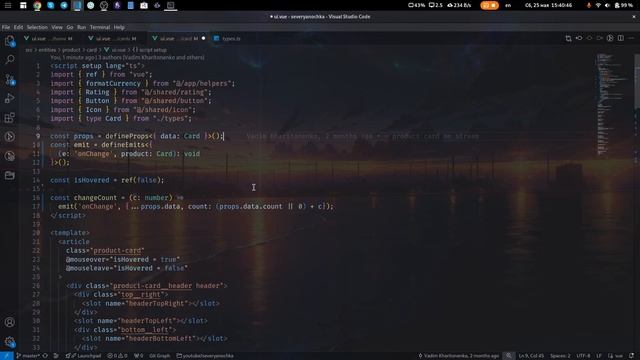640x360 pixels.
Task: Click the microphone indicator in system tray
Action: [x=589, y=5]
